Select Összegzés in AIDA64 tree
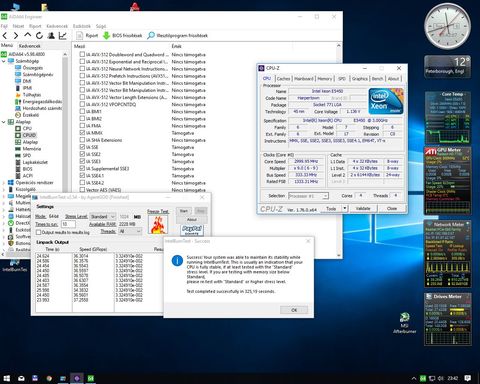 pos(33,68)
